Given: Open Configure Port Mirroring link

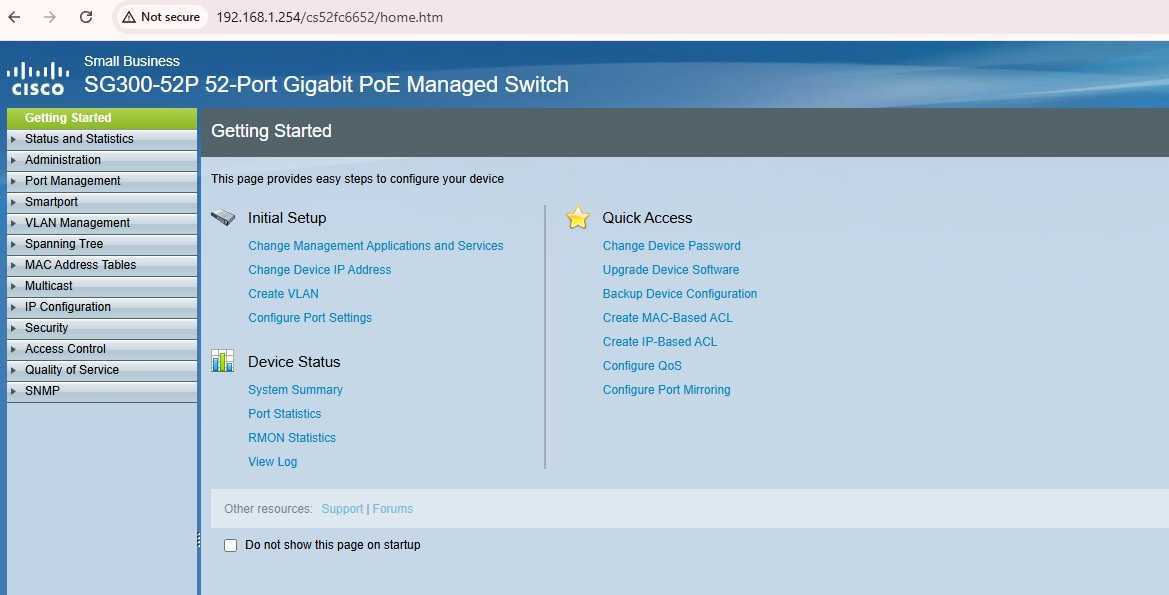Looking at the screenshot, I should coord(667,389).
